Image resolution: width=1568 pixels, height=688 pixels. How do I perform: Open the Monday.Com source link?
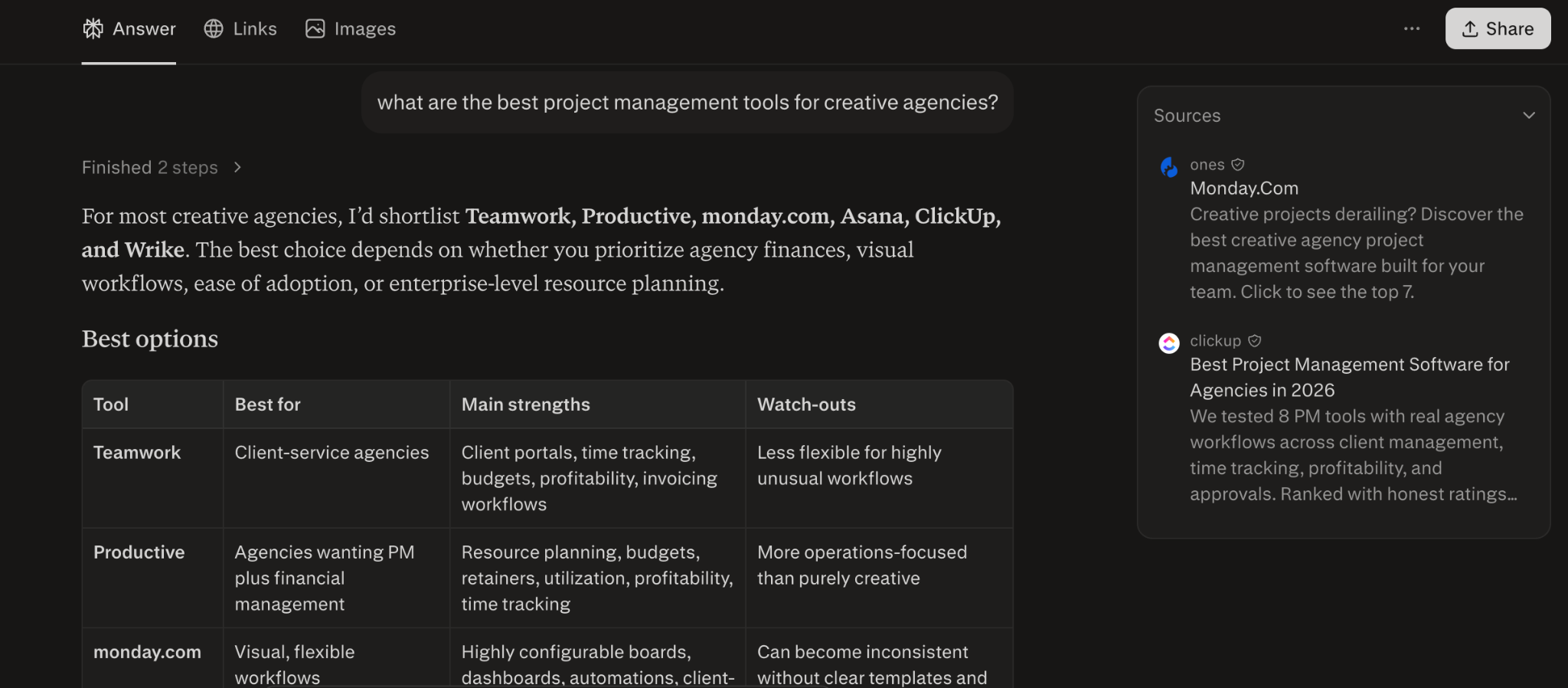[1244, 188]
